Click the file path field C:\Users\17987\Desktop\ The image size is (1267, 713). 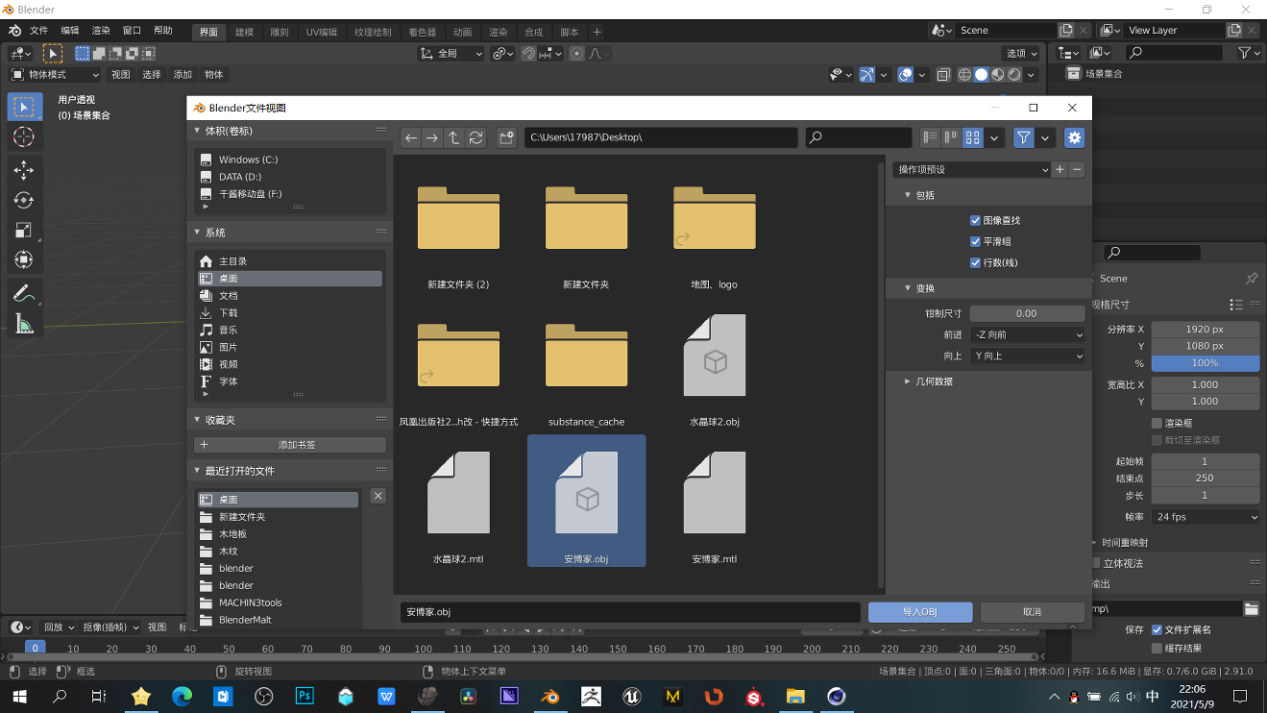661,138
